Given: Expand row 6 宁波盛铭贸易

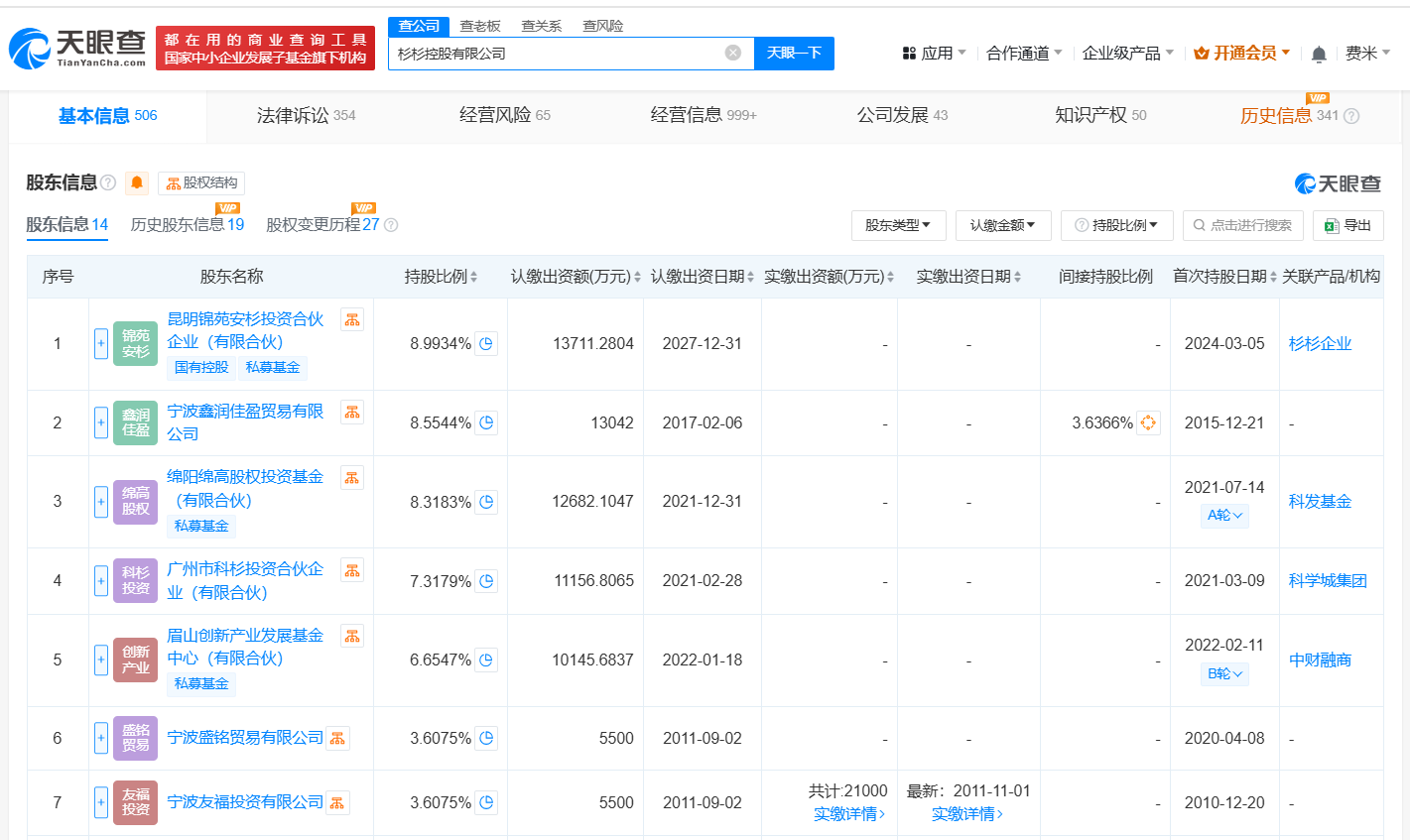Looking at the screenshot, I should [x=101, y=738].
